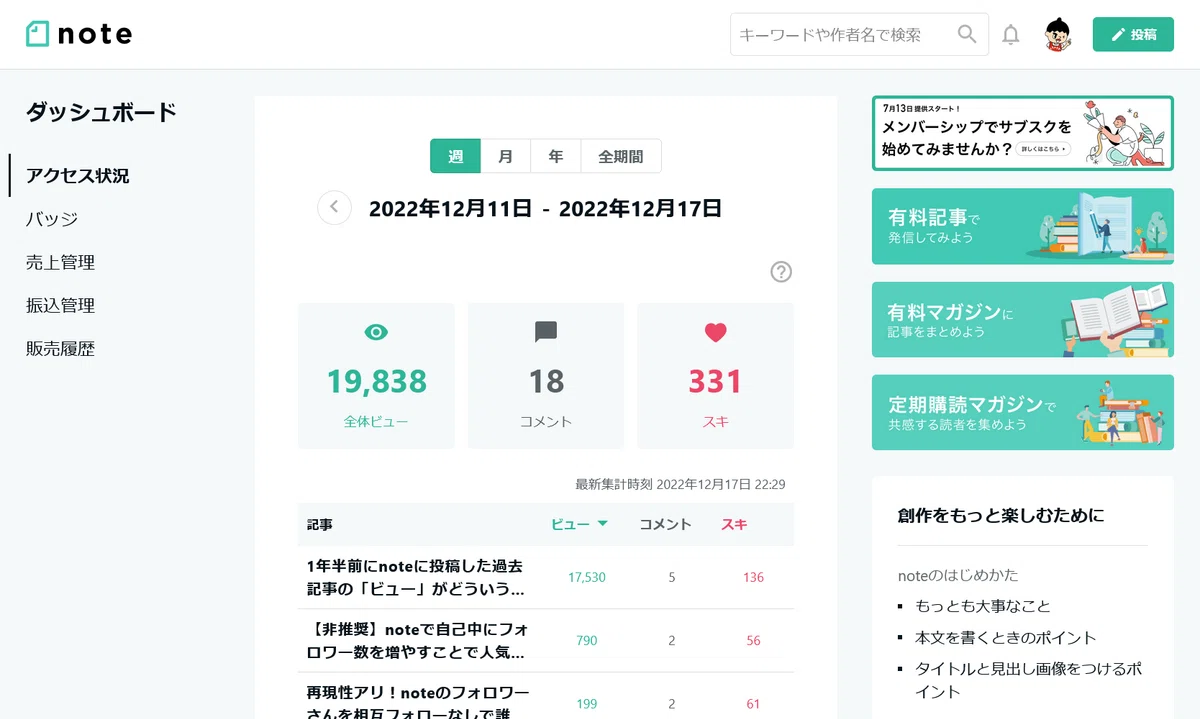Open the help question mark icon

pyautogui.click(x=781, y=272)
